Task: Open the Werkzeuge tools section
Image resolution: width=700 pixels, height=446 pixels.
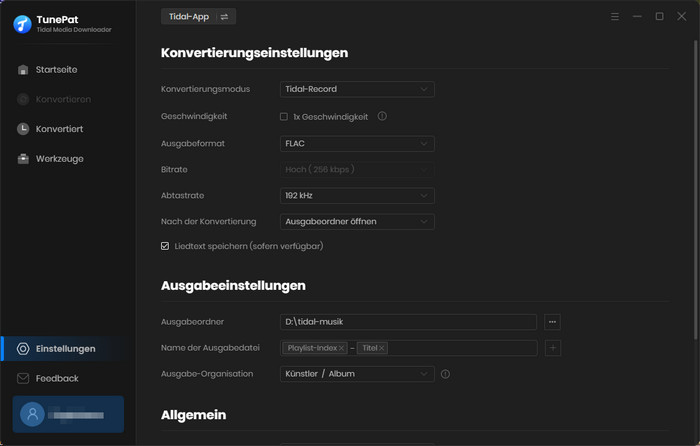Action: pyautogui.click(x=59, y=158)
